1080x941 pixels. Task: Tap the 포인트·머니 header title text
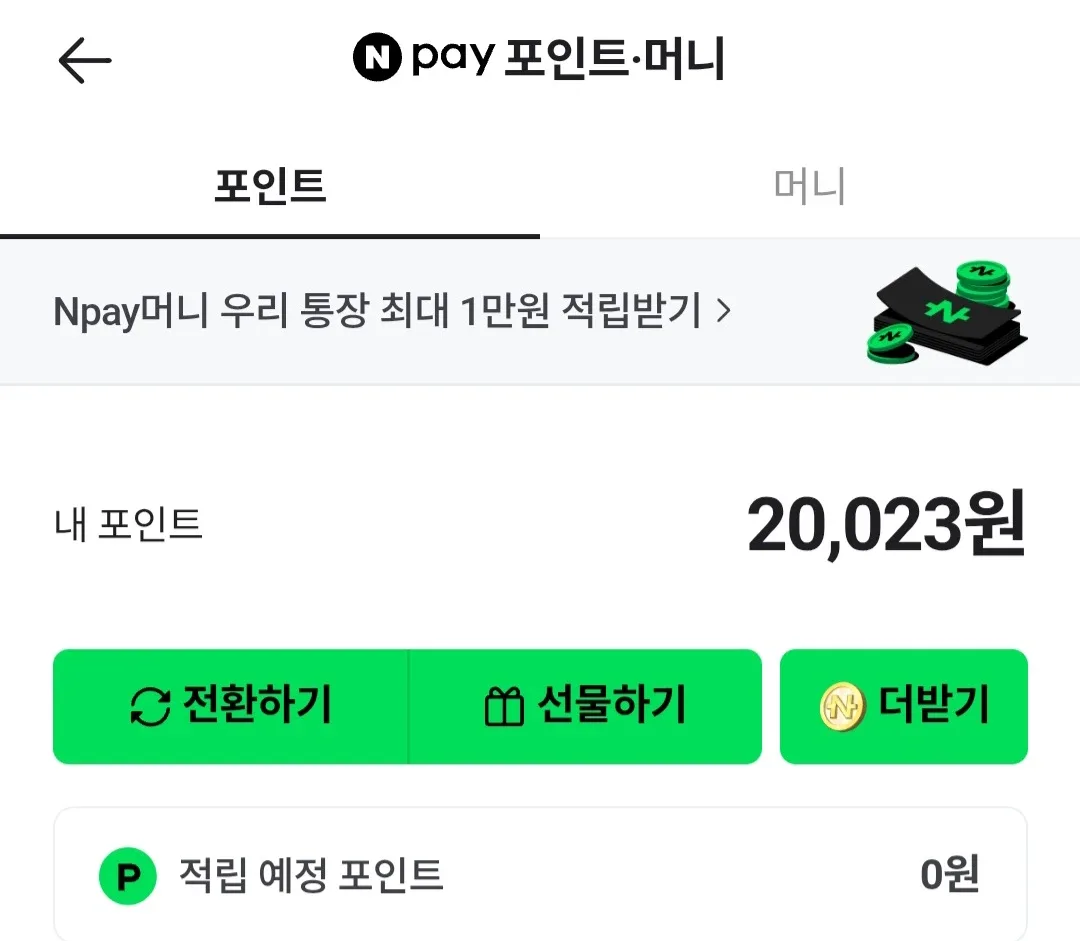point(614,60)
